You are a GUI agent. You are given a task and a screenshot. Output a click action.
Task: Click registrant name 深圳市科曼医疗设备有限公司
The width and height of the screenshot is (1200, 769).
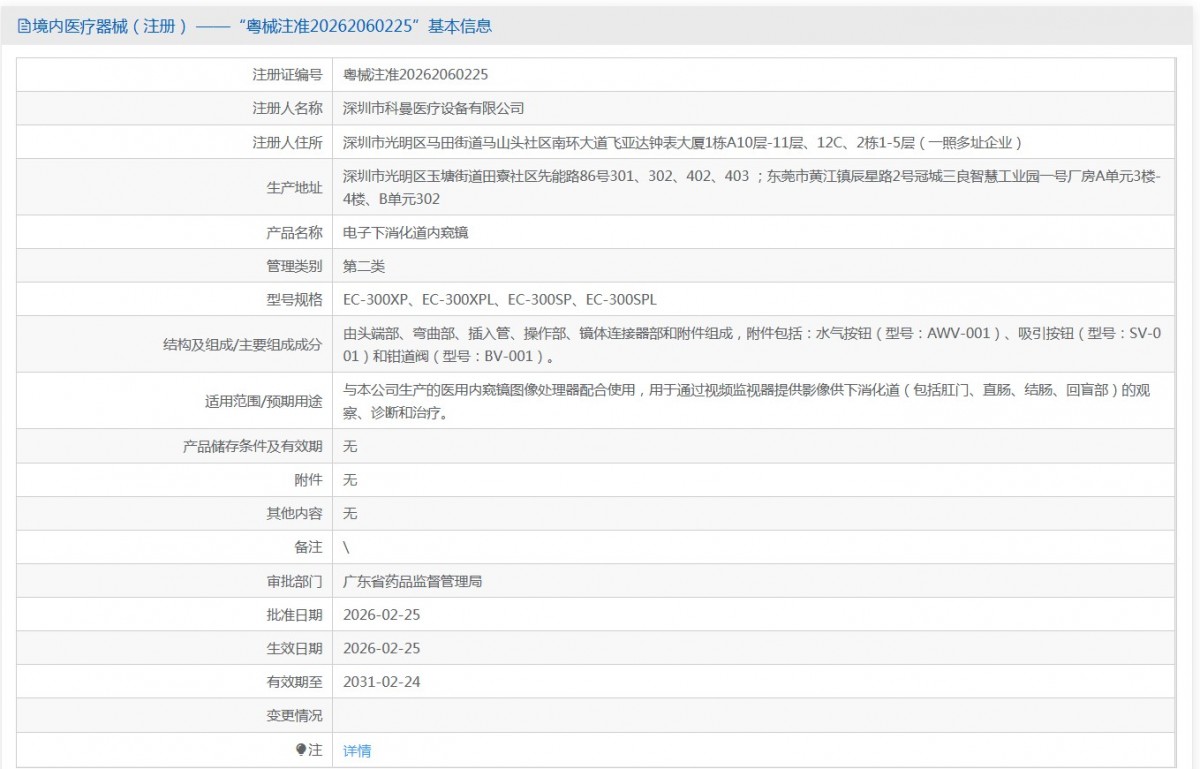[x=433, y=108]
